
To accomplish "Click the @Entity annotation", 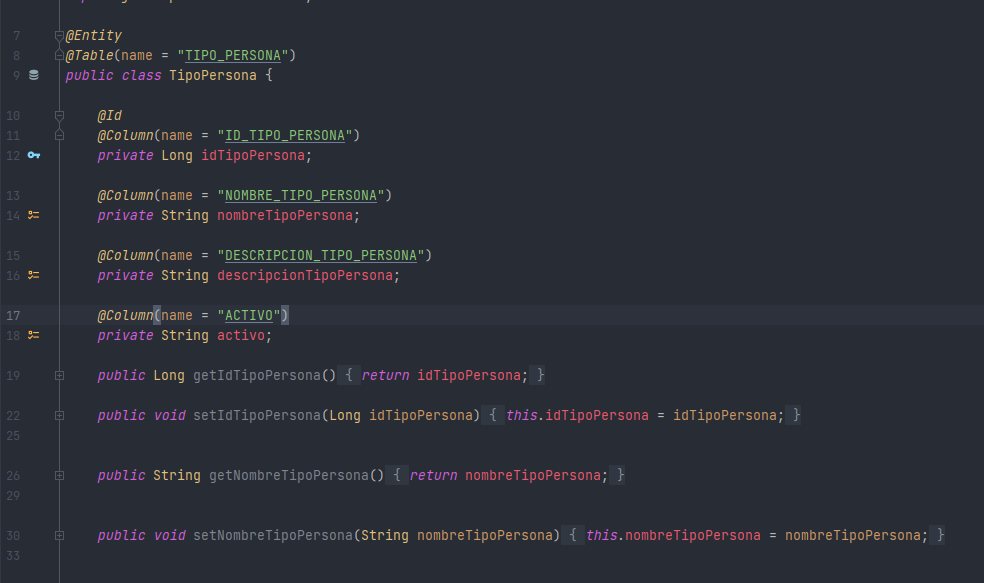I will tap(94, 36).
